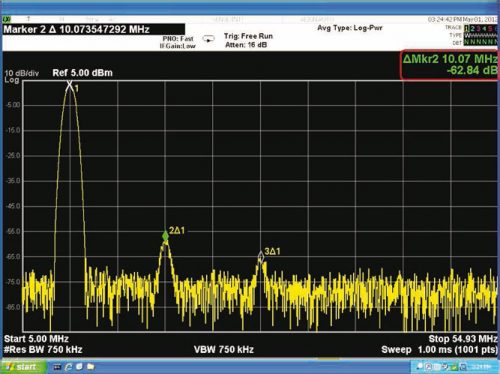
Task: Open the folder icon in the quick launch
Action: pos(91,367)
